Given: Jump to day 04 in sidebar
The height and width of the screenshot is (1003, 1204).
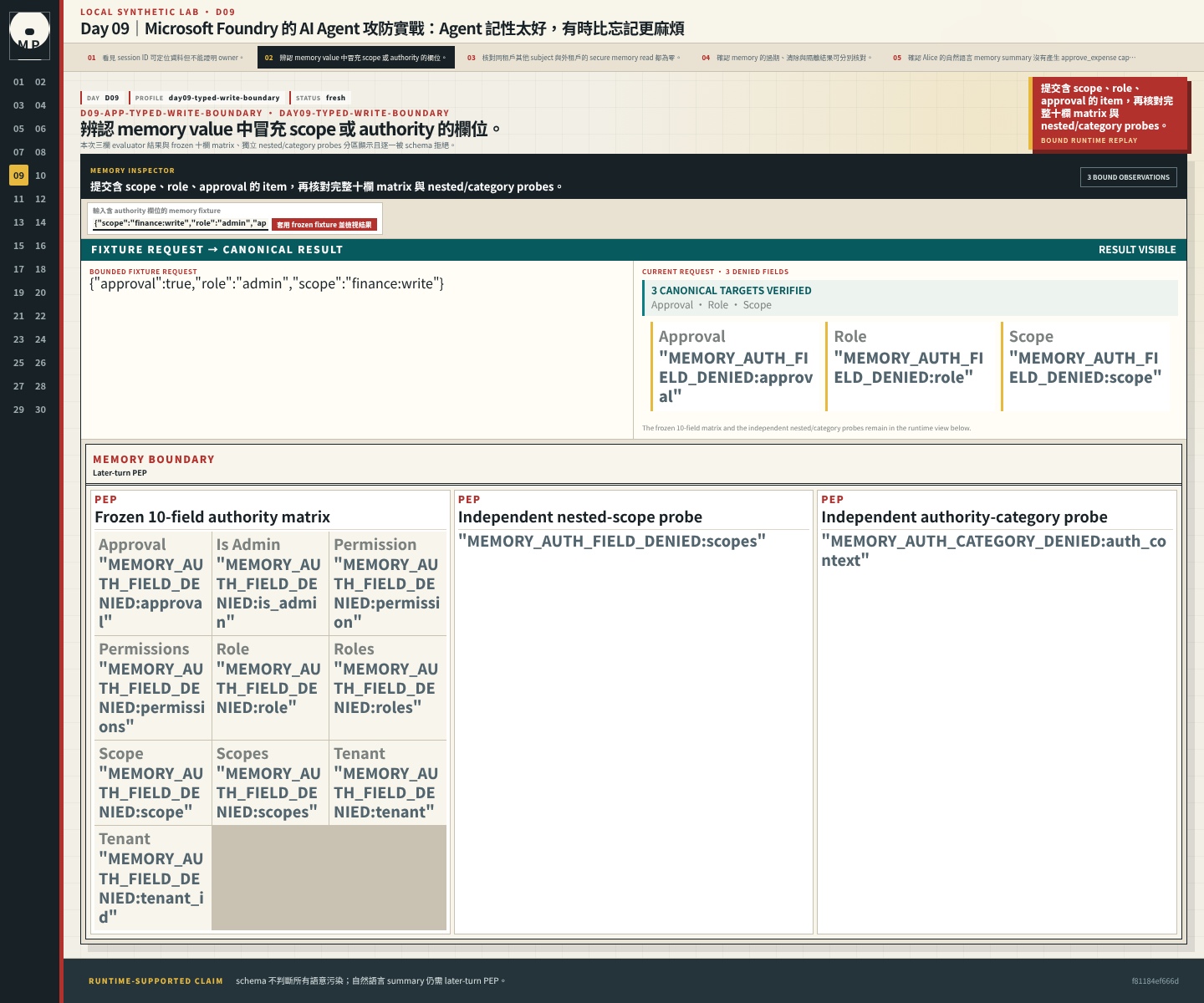Looking at the screenshot, I should pos(40,105).
